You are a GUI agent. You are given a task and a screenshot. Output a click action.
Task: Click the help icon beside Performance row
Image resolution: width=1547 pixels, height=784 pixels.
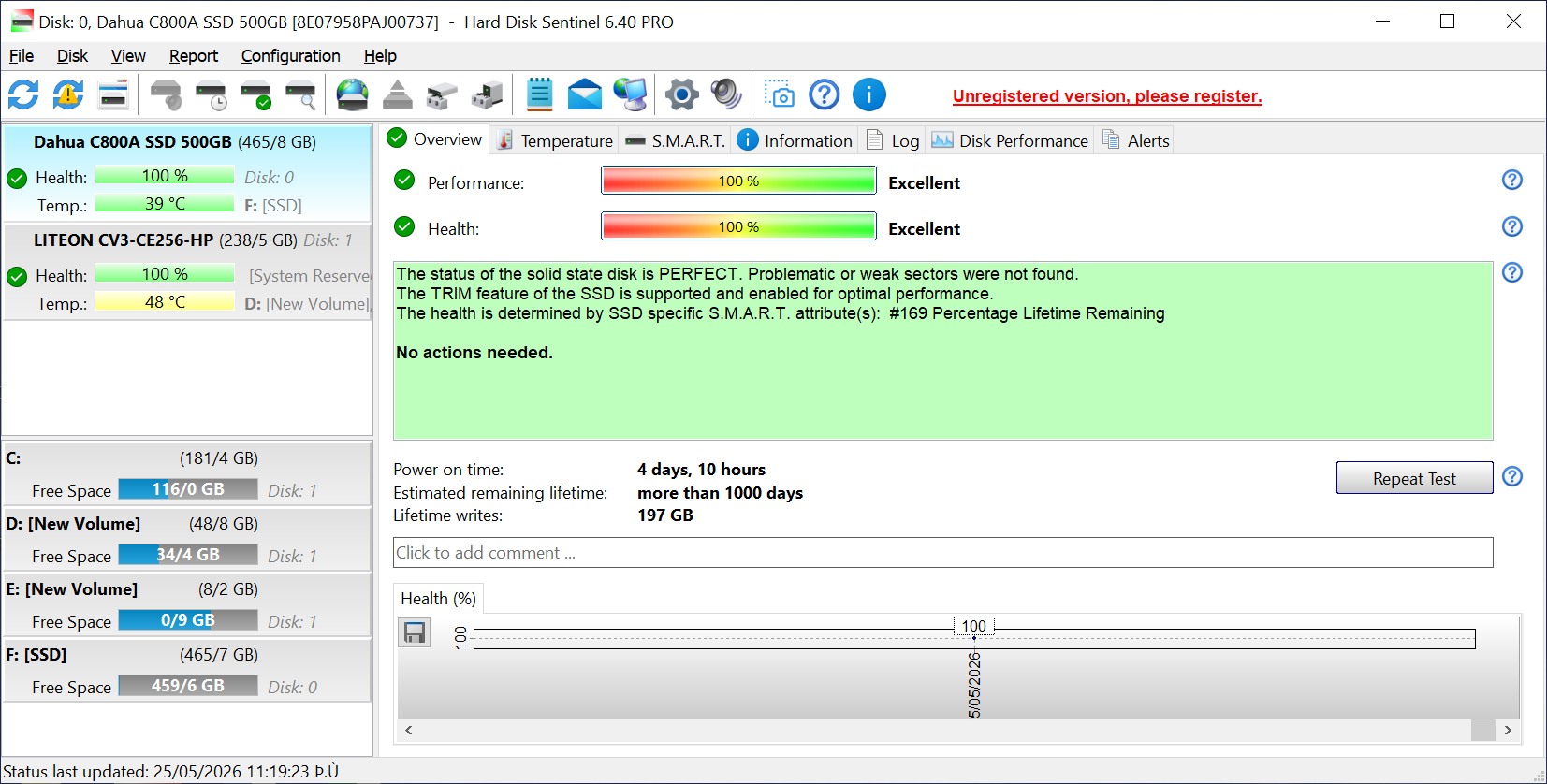tap(1512, 180)
